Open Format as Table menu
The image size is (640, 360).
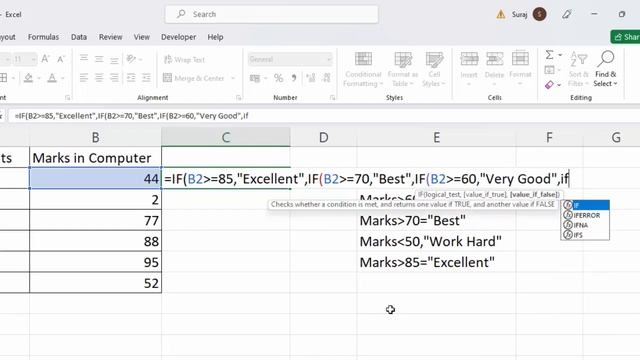(402, 69)
